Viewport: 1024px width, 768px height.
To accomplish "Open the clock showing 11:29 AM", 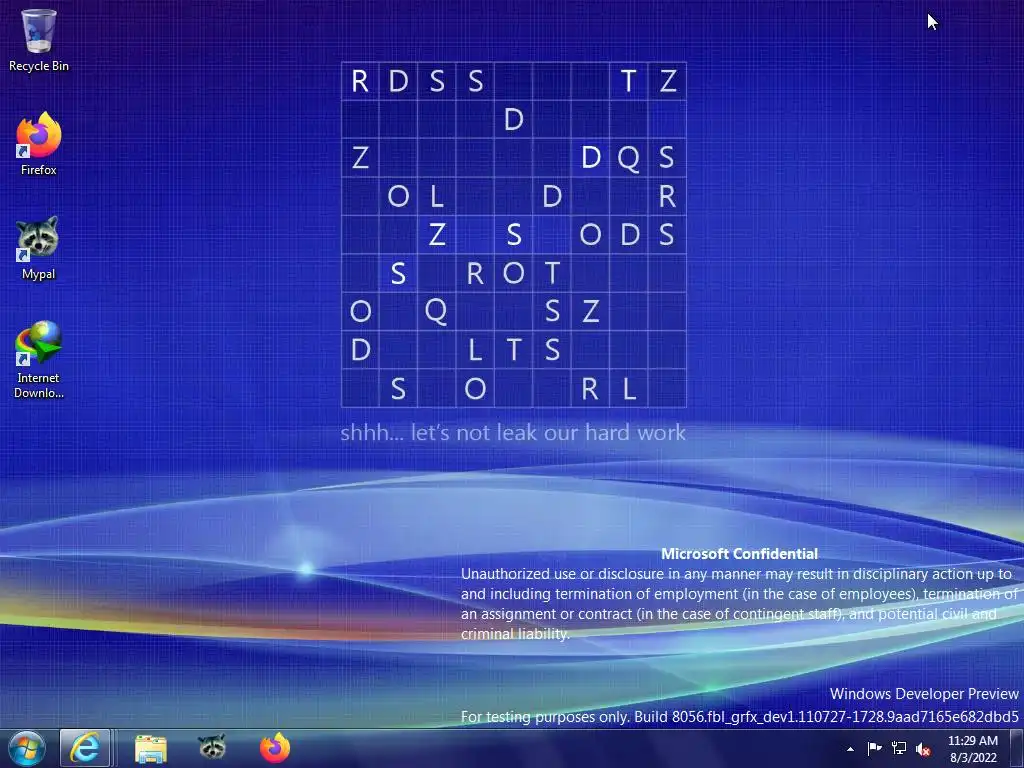I will (973, 749).
